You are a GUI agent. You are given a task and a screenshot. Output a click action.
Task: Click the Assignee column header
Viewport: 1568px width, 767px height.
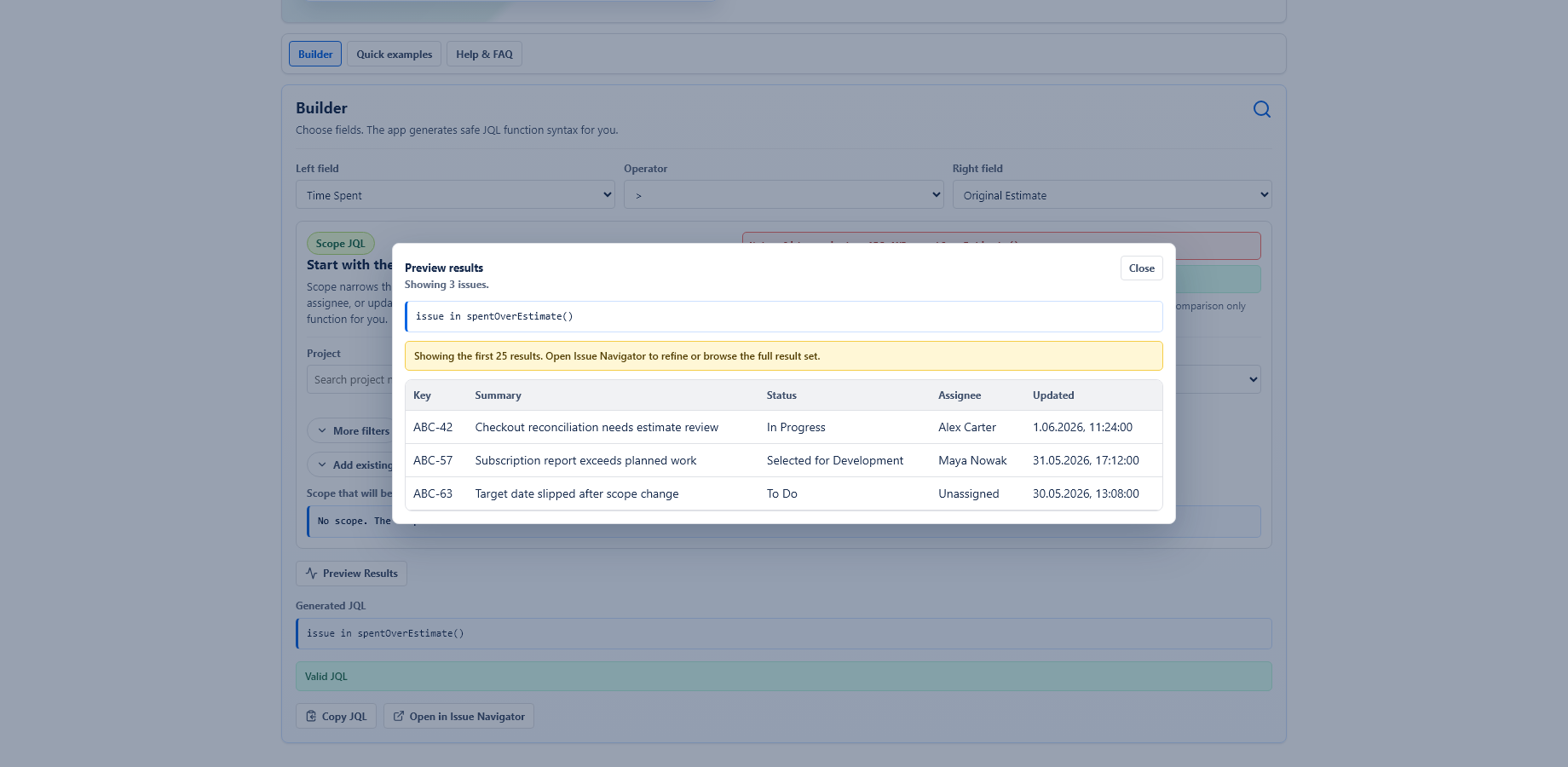[x=960, y=395]
